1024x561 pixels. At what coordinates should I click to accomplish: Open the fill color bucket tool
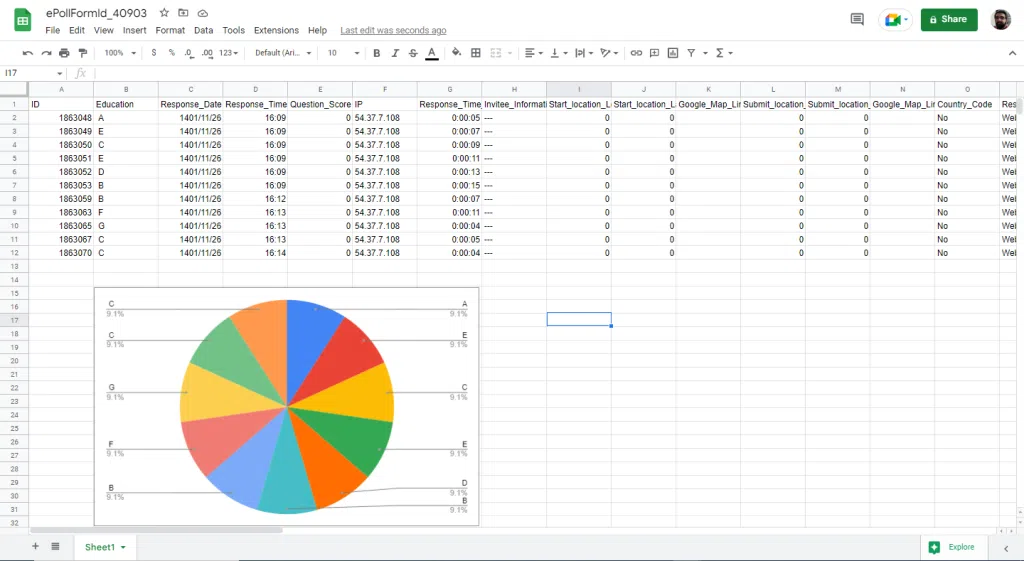pyautogui.click(x=456, y=53)
